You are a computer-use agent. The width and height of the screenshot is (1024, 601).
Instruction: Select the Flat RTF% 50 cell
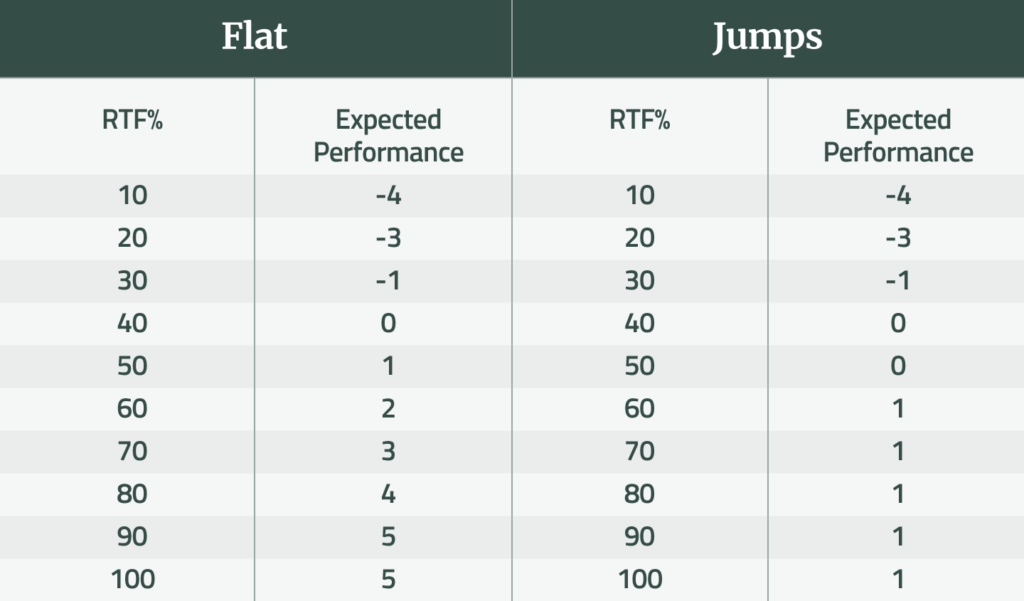coord(132,366)
